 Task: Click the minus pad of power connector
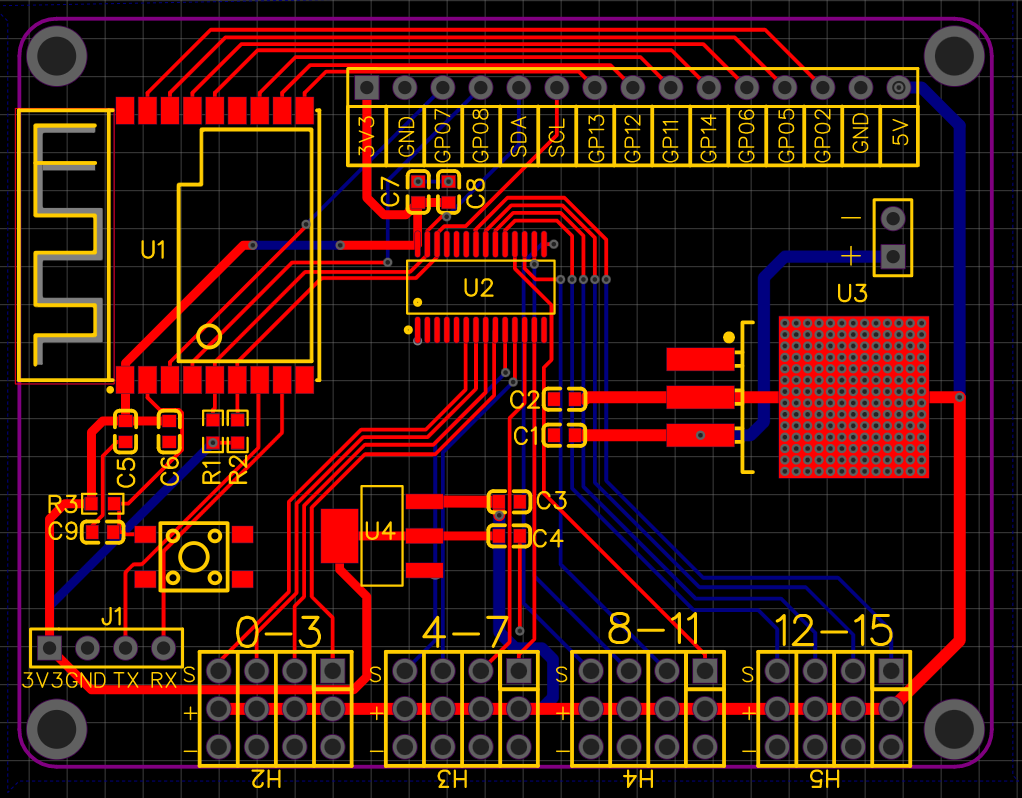893,218
